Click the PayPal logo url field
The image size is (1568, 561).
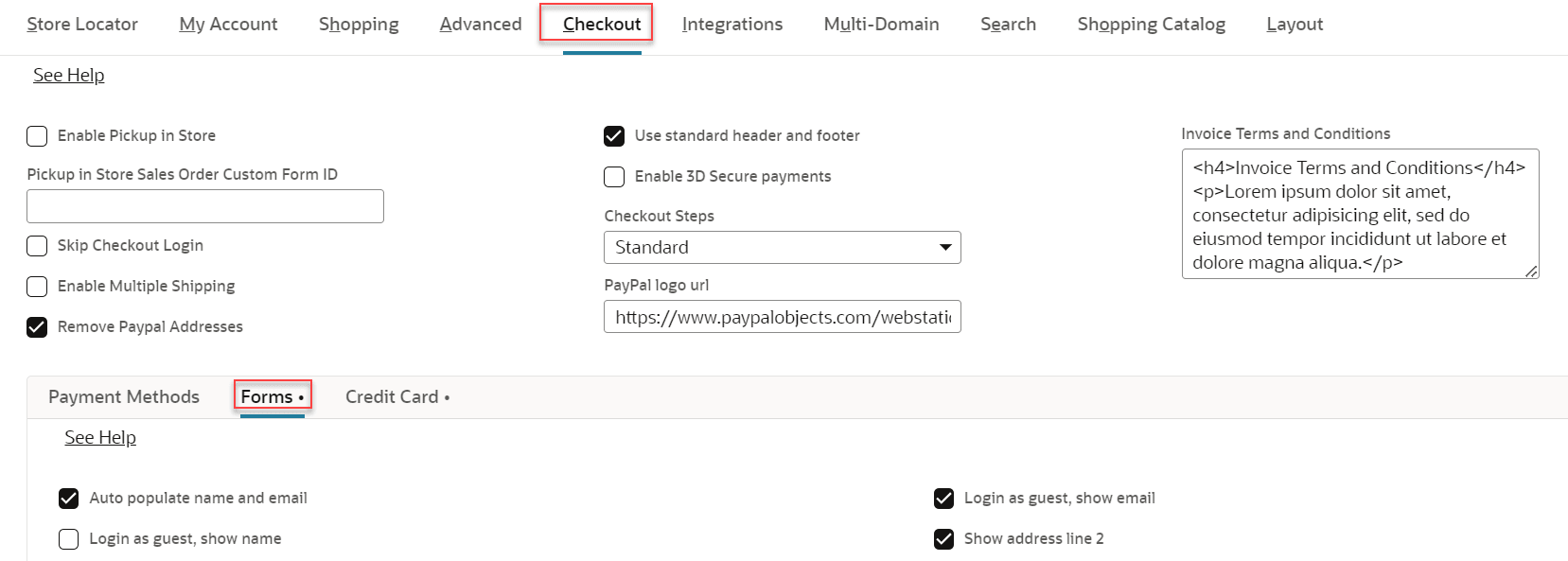click(x=783, y=317)
